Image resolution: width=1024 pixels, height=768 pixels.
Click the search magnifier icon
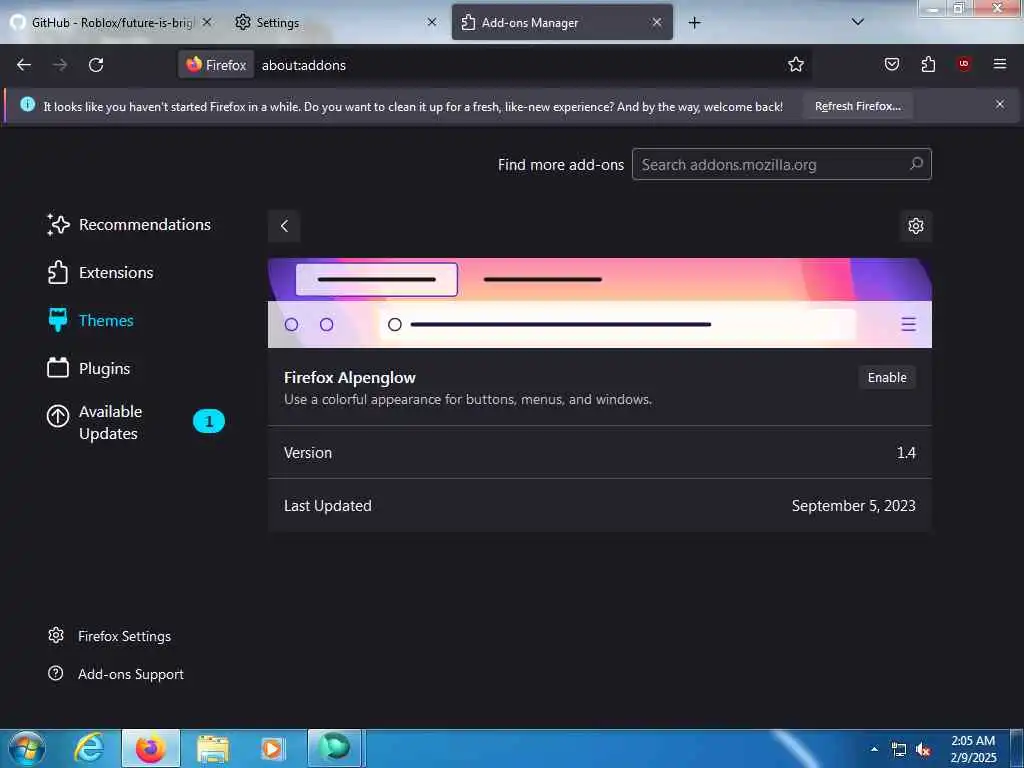click(916, 164)
